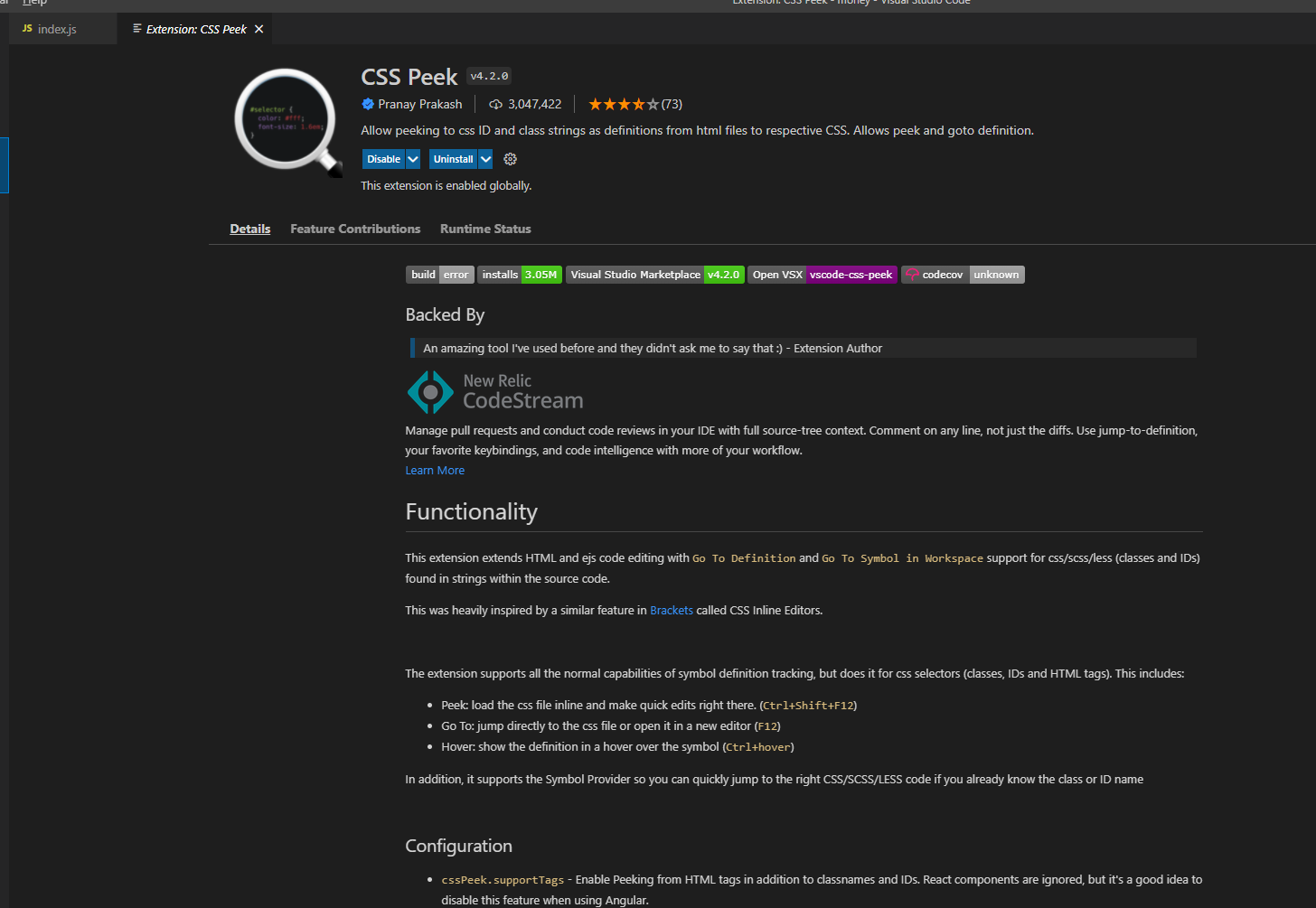Open the Runtime Status tab
This screenshot has height=908, width=1316.
pos(485,229)
